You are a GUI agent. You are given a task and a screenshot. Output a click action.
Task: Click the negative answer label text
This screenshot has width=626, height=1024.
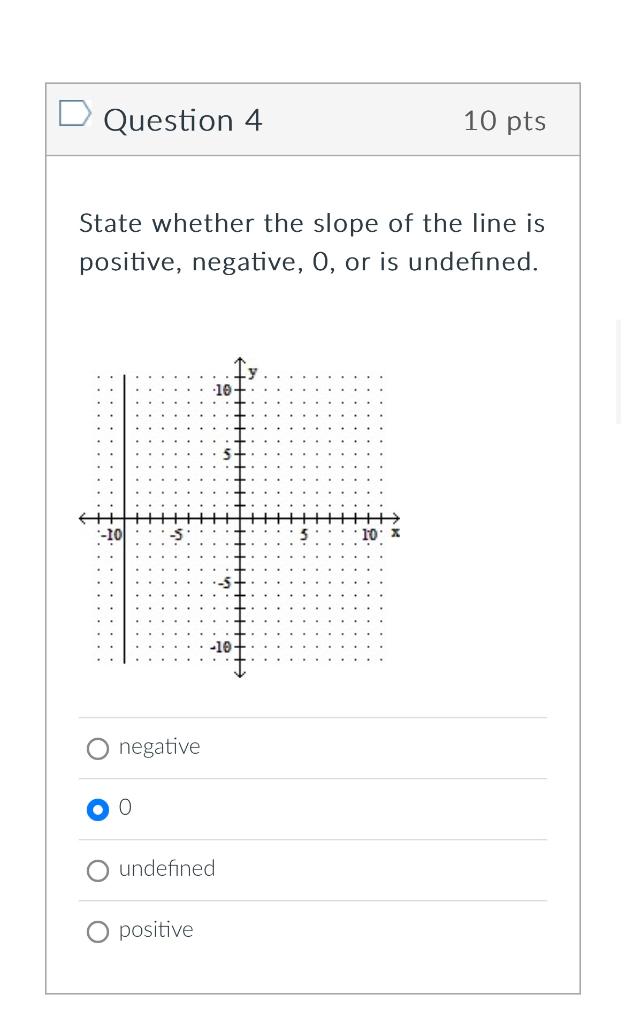[x=159, y=747]
